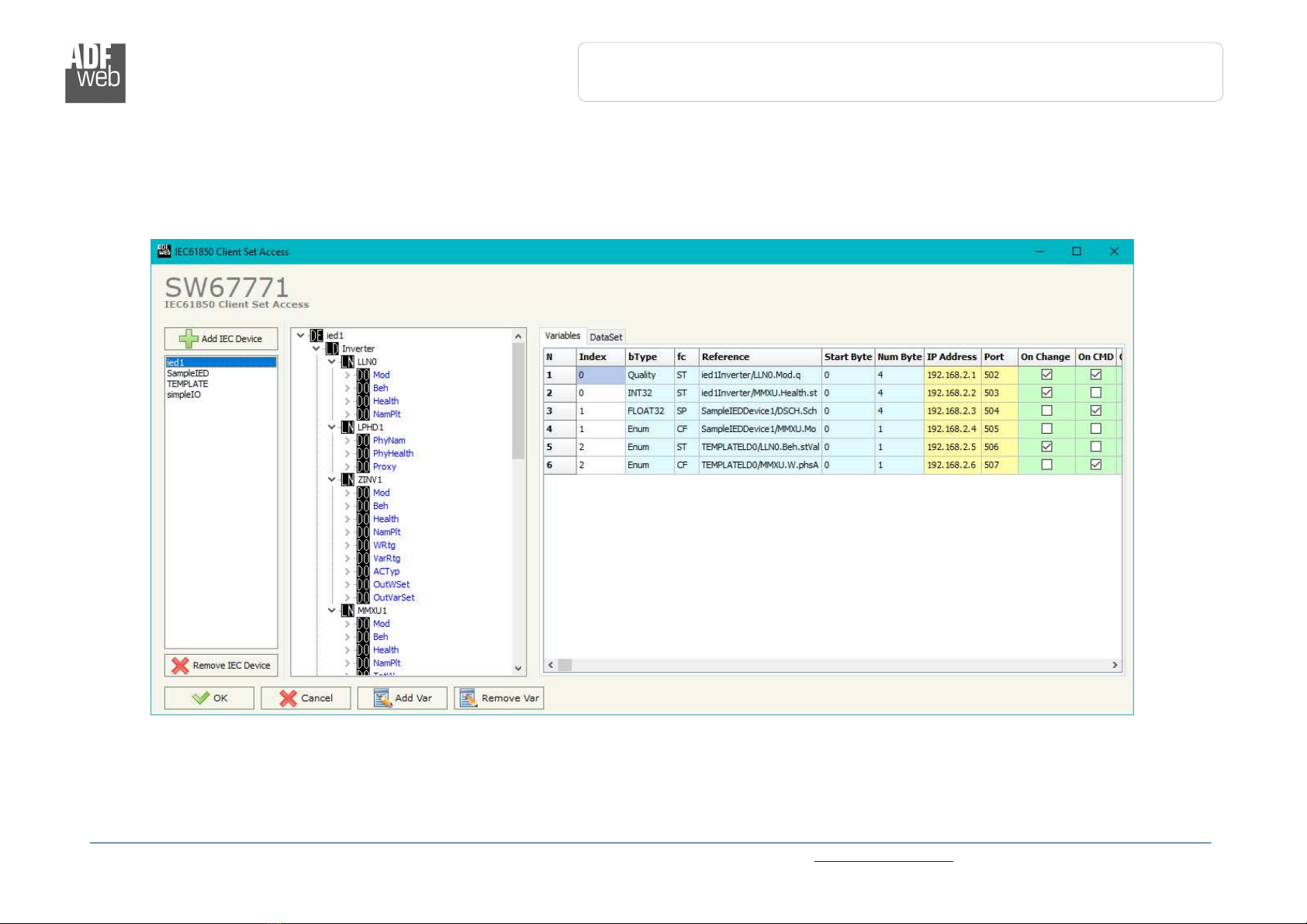Click the Index cell of row 1
The image size is (1307, 924).
tap(600, 375)
